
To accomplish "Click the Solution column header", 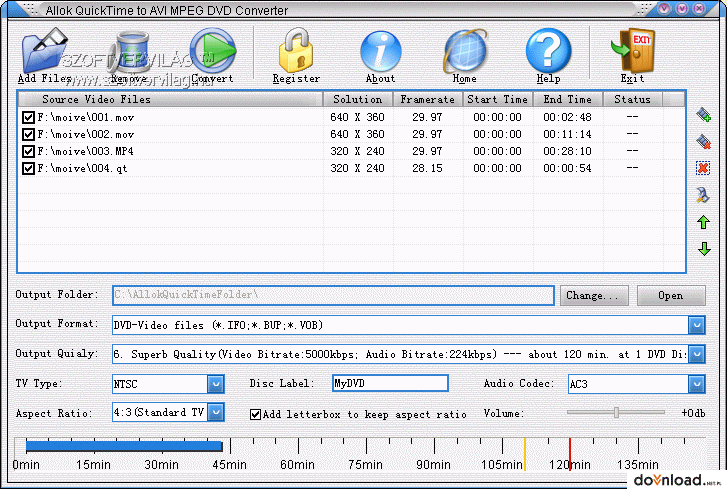I will 358,99.
